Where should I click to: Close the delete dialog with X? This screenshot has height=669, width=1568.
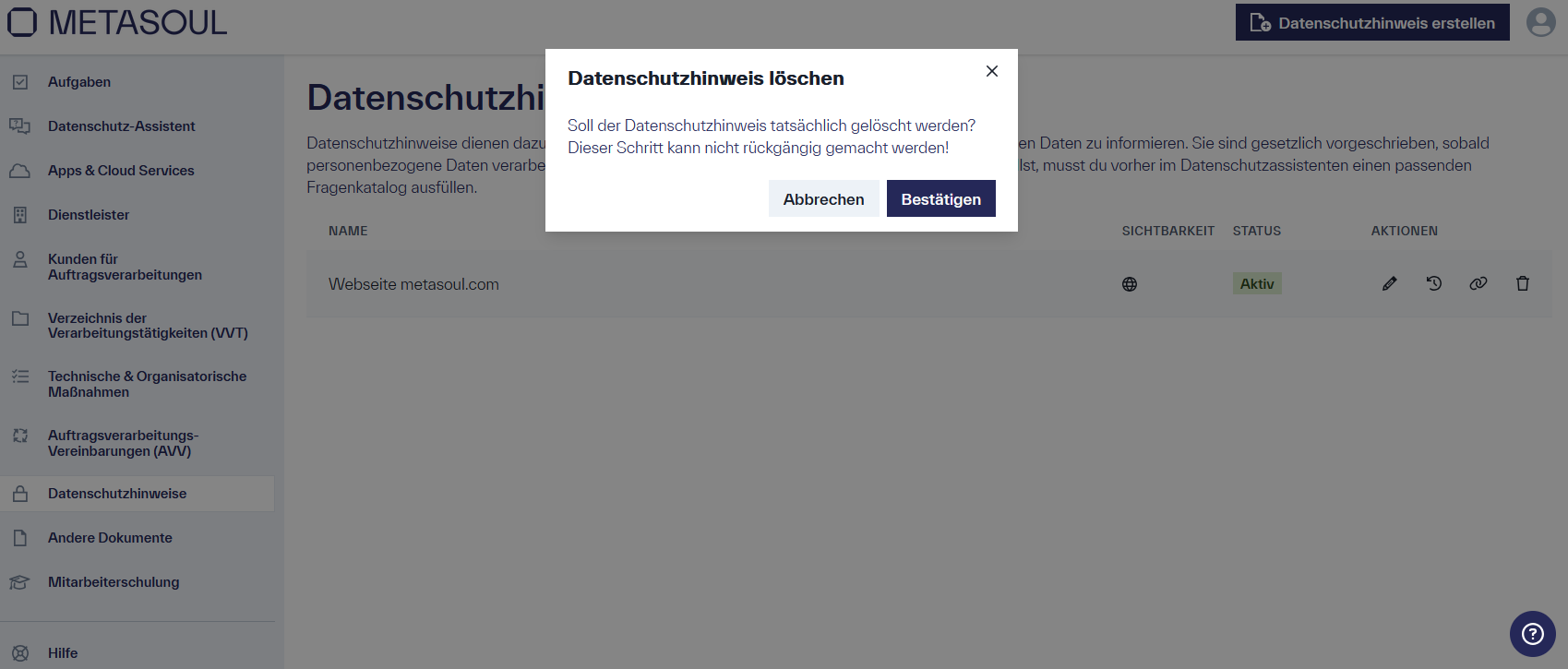[992, 71]
